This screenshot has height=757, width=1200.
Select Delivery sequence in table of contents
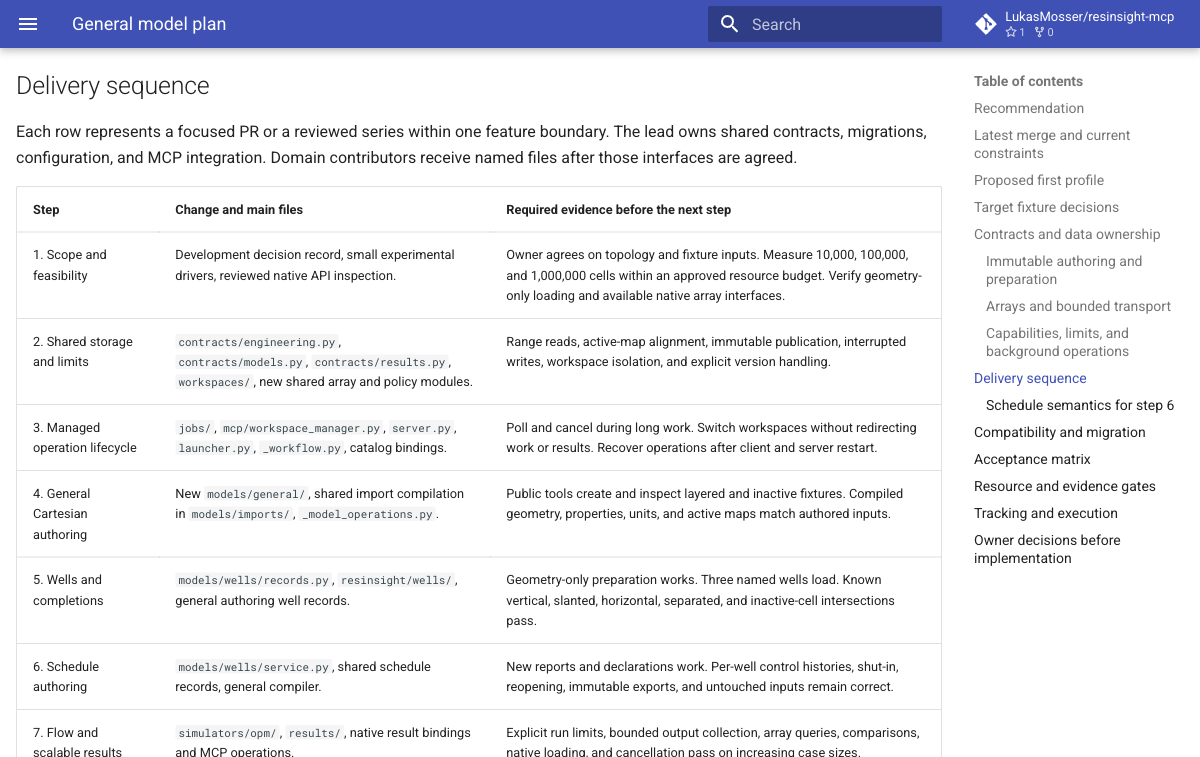pos(1030,378)
